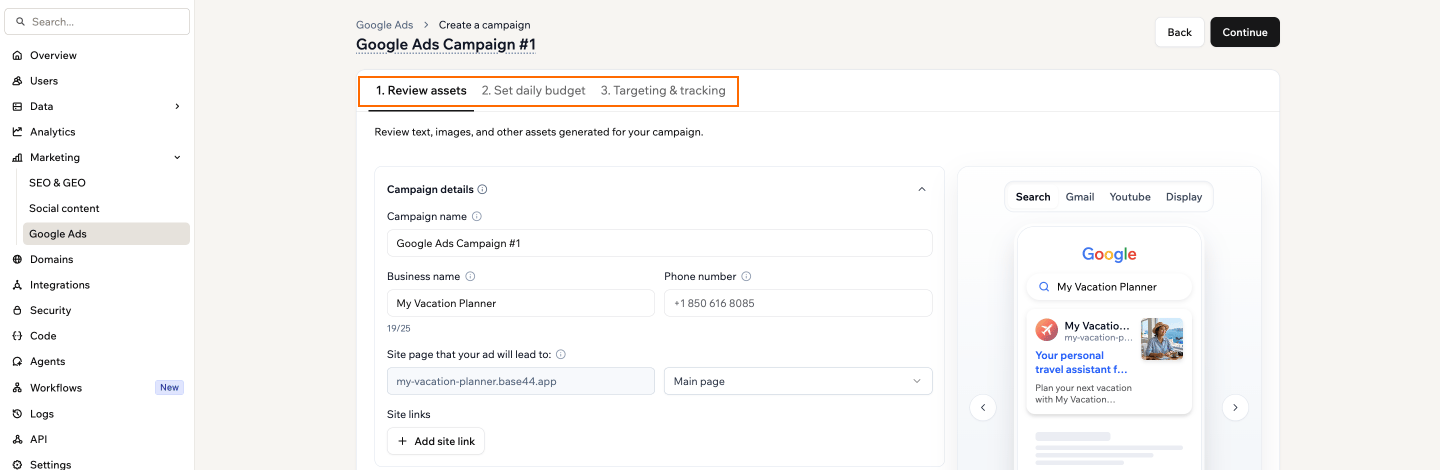Open the Main page dropdown
1440x470 pixels.
pos(798,381)
